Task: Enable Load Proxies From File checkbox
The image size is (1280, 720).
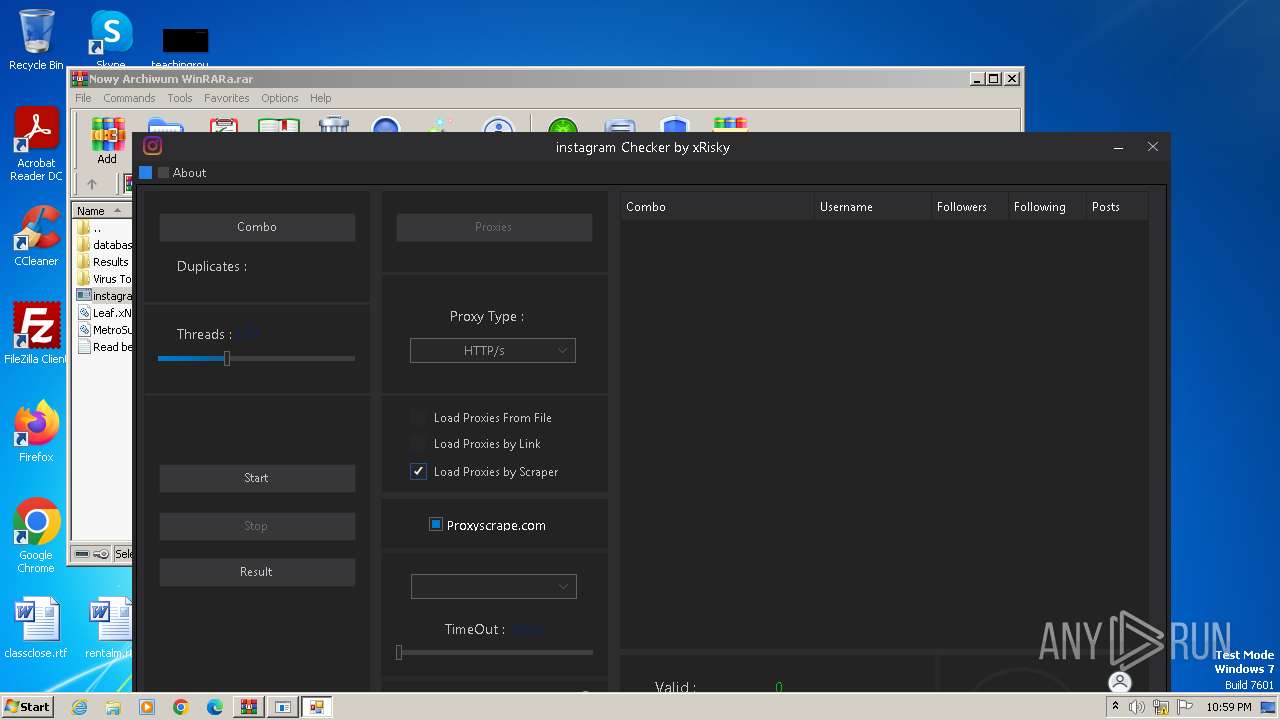Action: 418,418
